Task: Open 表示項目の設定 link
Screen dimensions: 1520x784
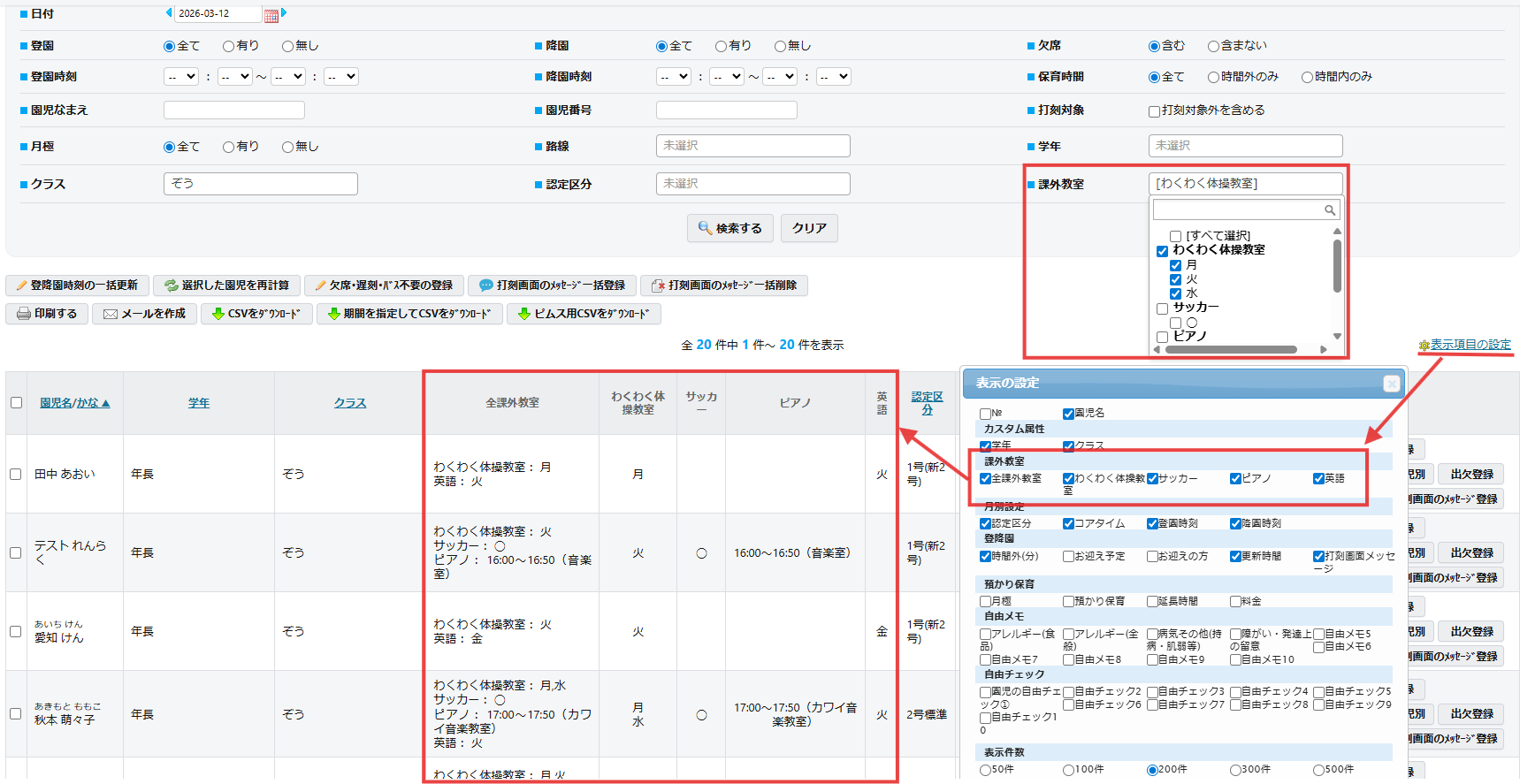Action: pos(1470,345)
